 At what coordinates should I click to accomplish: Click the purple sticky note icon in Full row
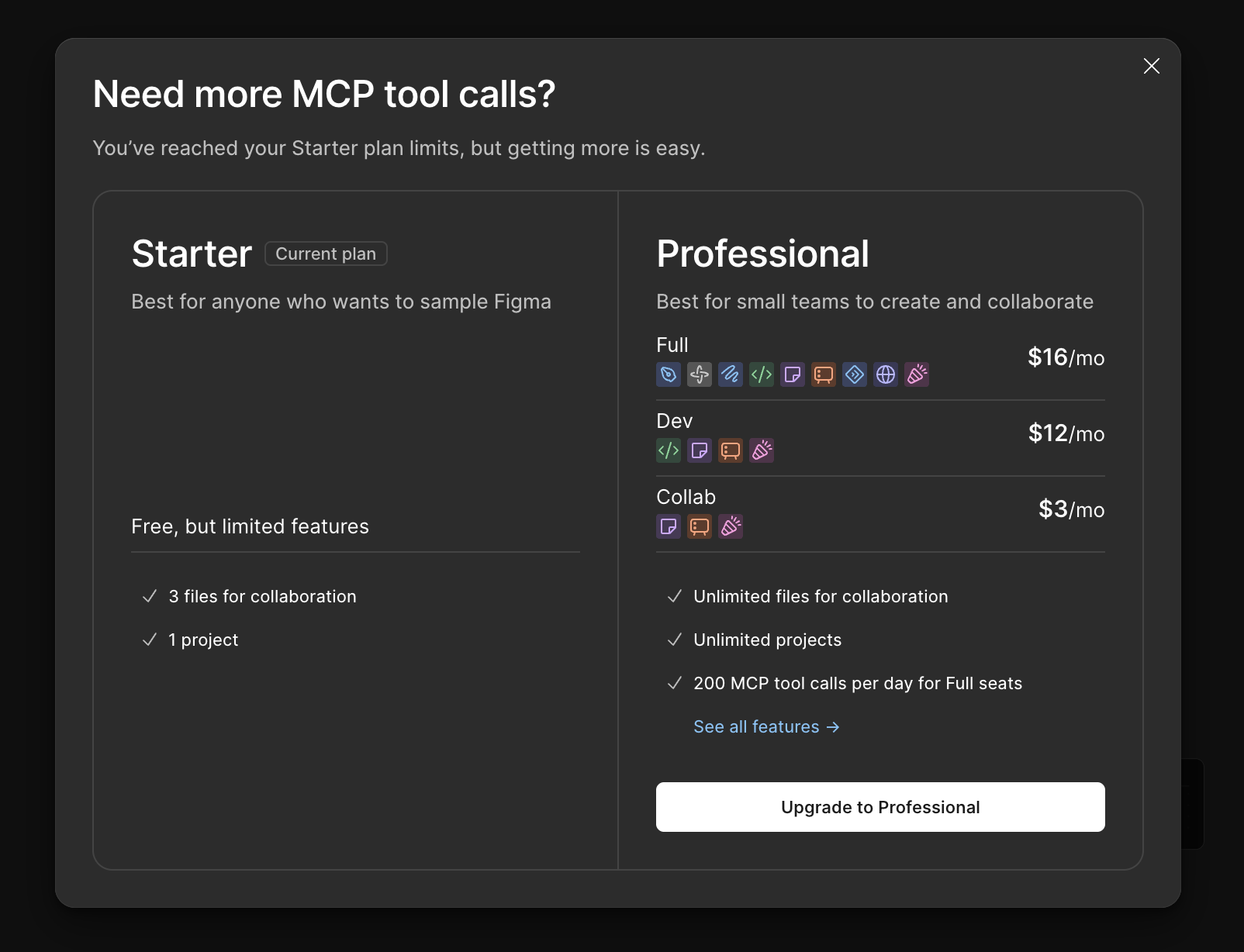[793, 374]
